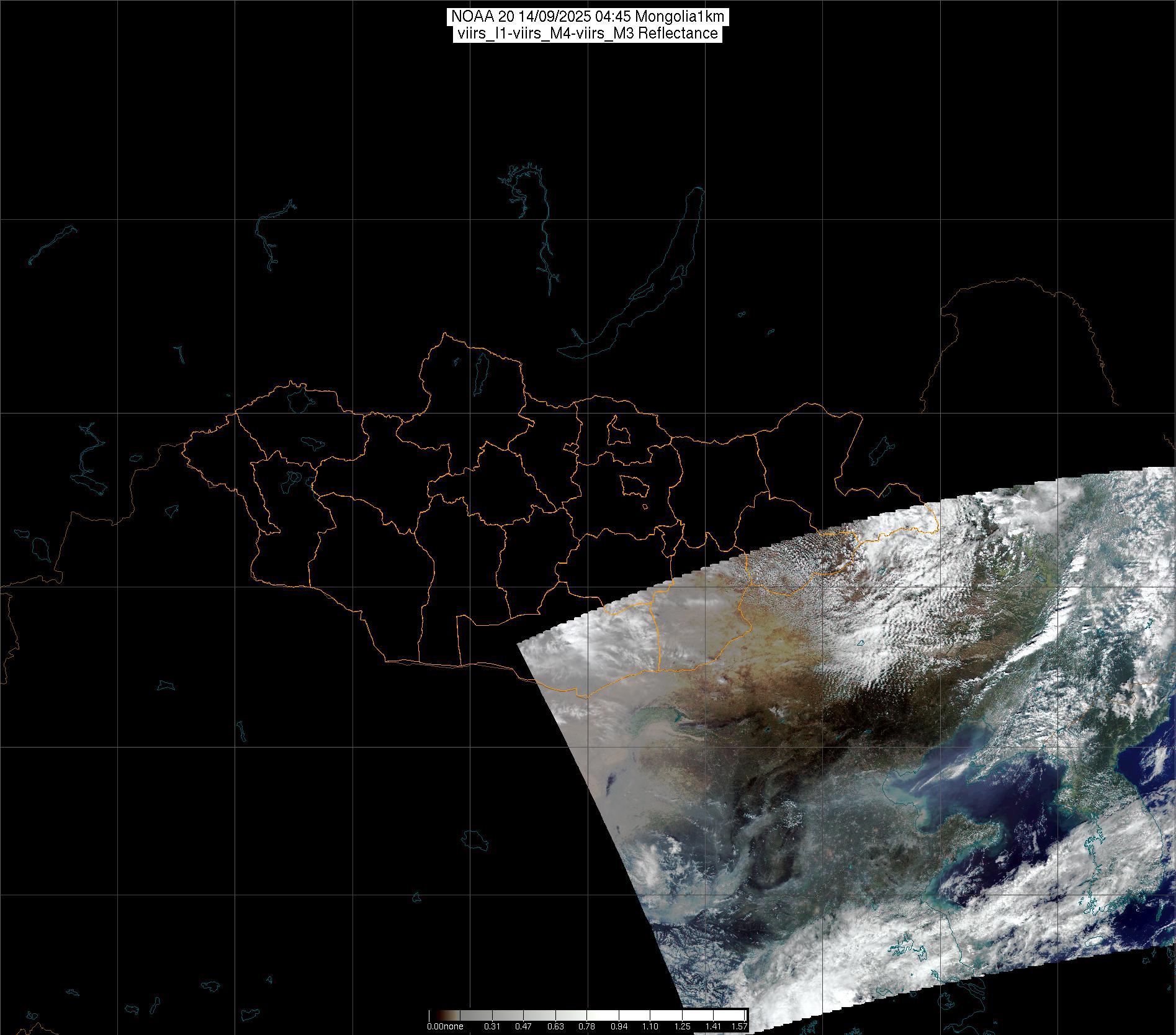This screenshot has width=1176, height=1035.
Task: Click the '0.63' colorbar label
Action: click(x=555, y=1026)
